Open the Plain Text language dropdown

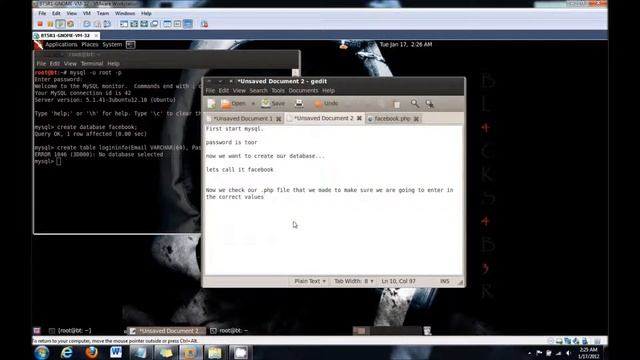tap(310, 281)
